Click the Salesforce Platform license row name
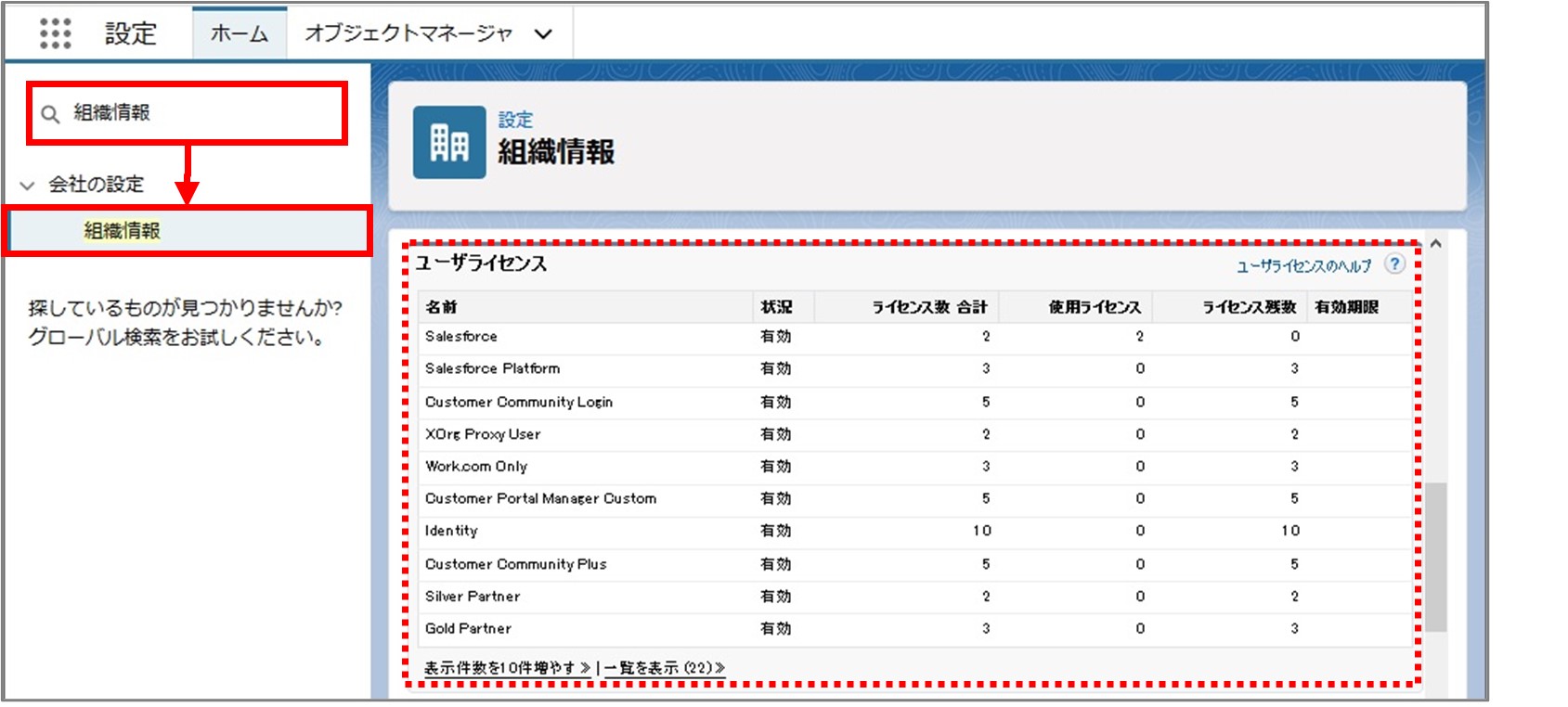The image size is (1568, 707). click(x=492, y=368)
